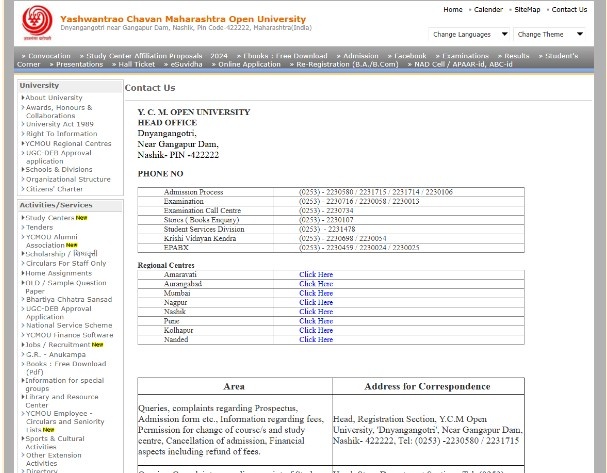Open G.R. - Anukampa link
The width and height of the screenshot is (607, 473).
point(56,355)
